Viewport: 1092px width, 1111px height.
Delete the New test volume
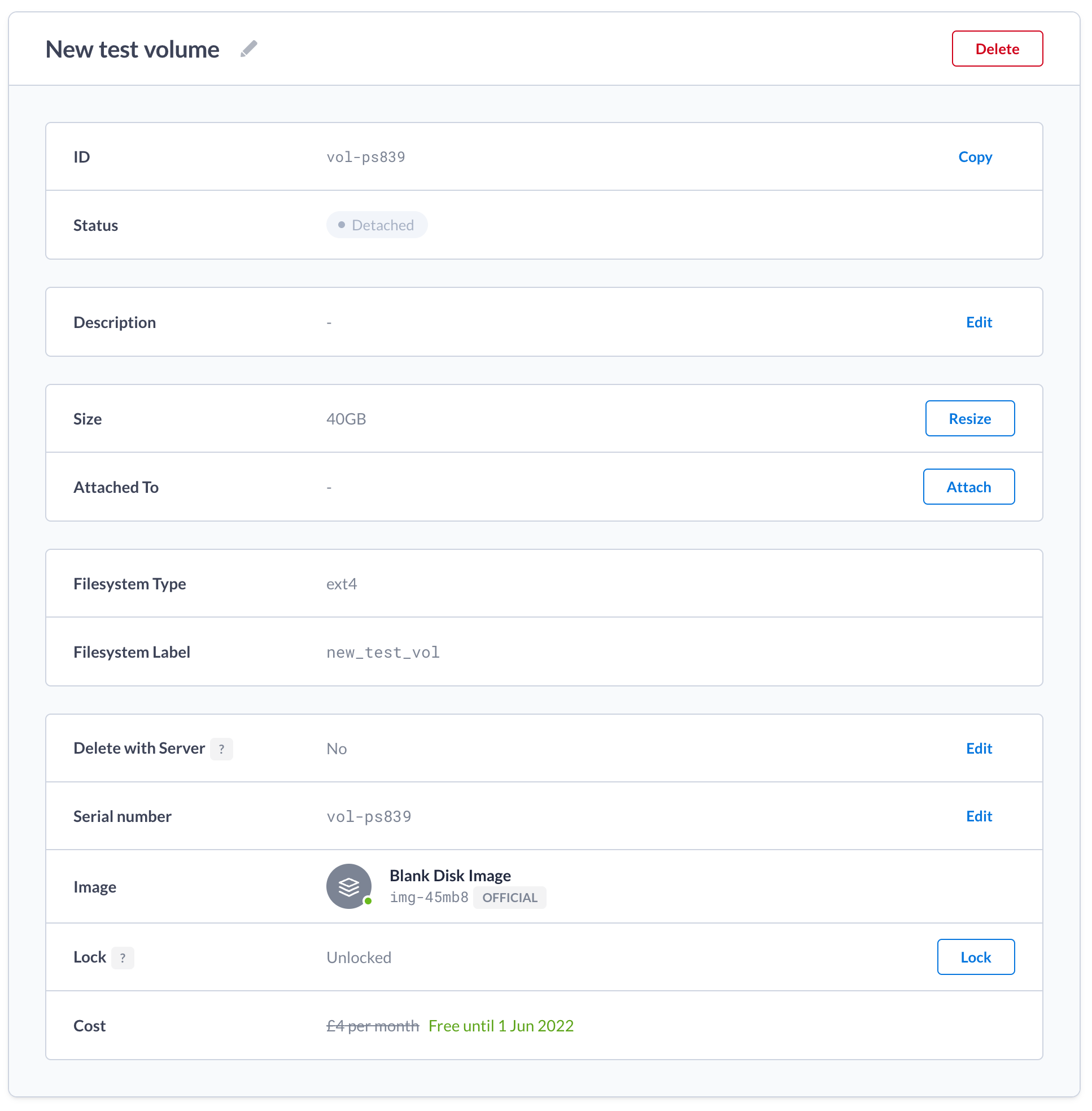click(997, 49)
